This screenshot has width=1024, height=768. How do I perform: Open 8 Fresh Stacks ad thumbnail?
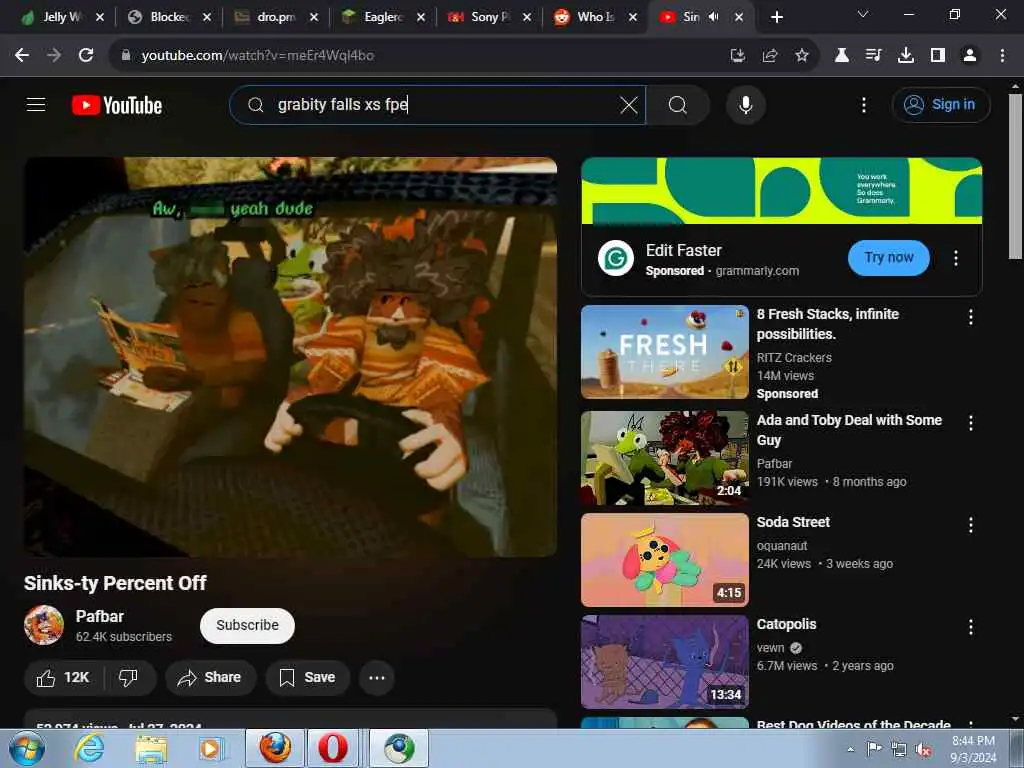point(665,352)
